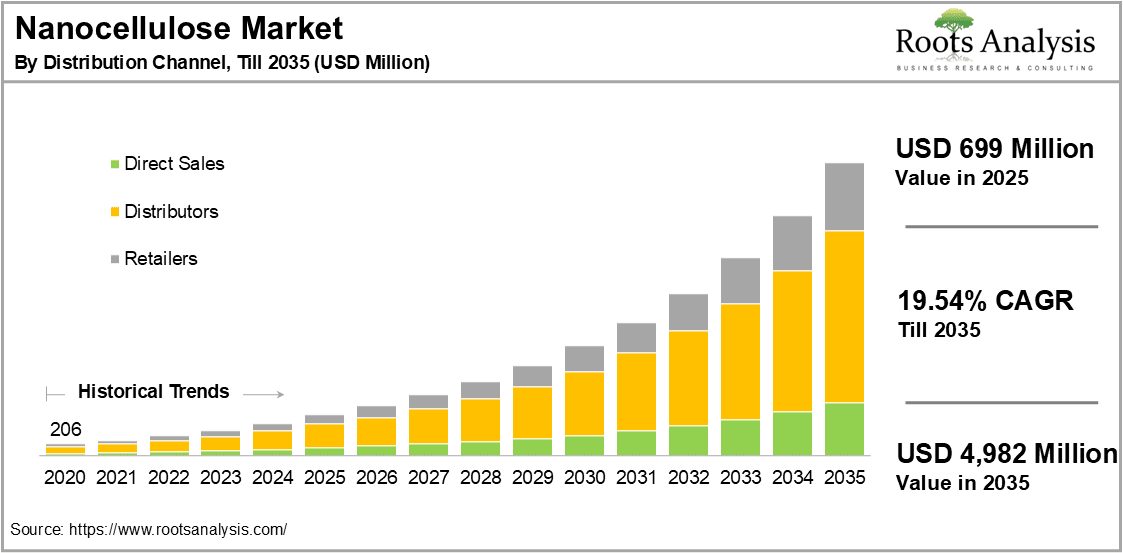The image size is (1123, 553).
Task: Click the 2027 axis label
Action: (428, 477)
